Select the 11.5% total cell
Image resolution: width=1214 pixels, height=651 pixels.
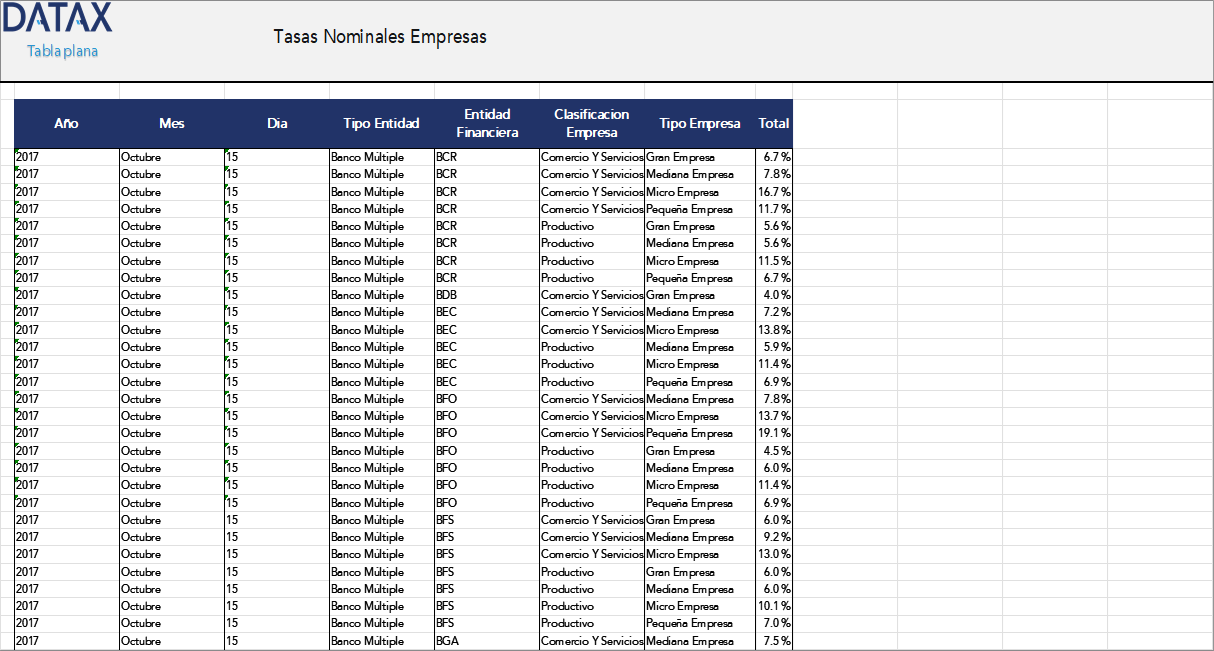coord(774,261)
